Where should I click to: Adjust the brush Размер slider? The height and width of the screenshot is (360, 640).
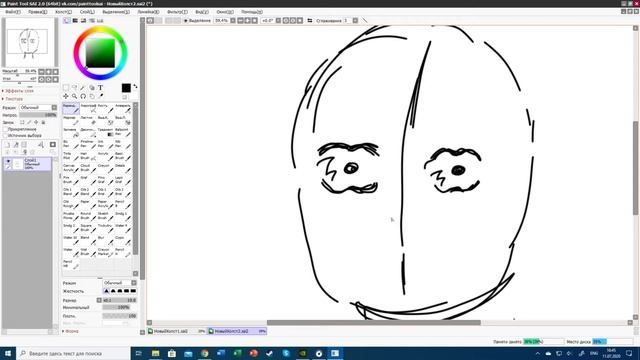119,300
